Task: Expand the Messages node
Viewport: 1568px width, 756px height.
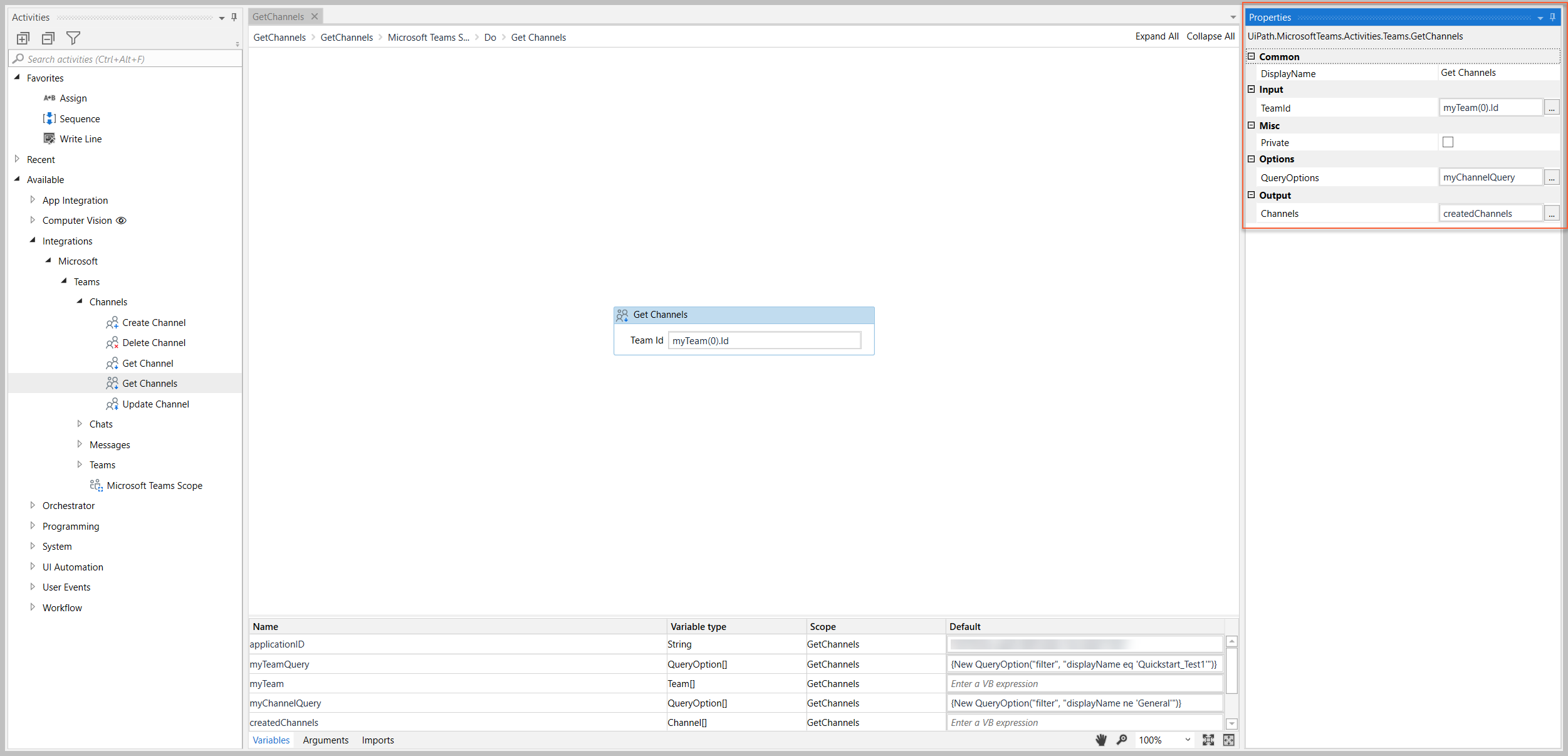Action: [80, 444]
